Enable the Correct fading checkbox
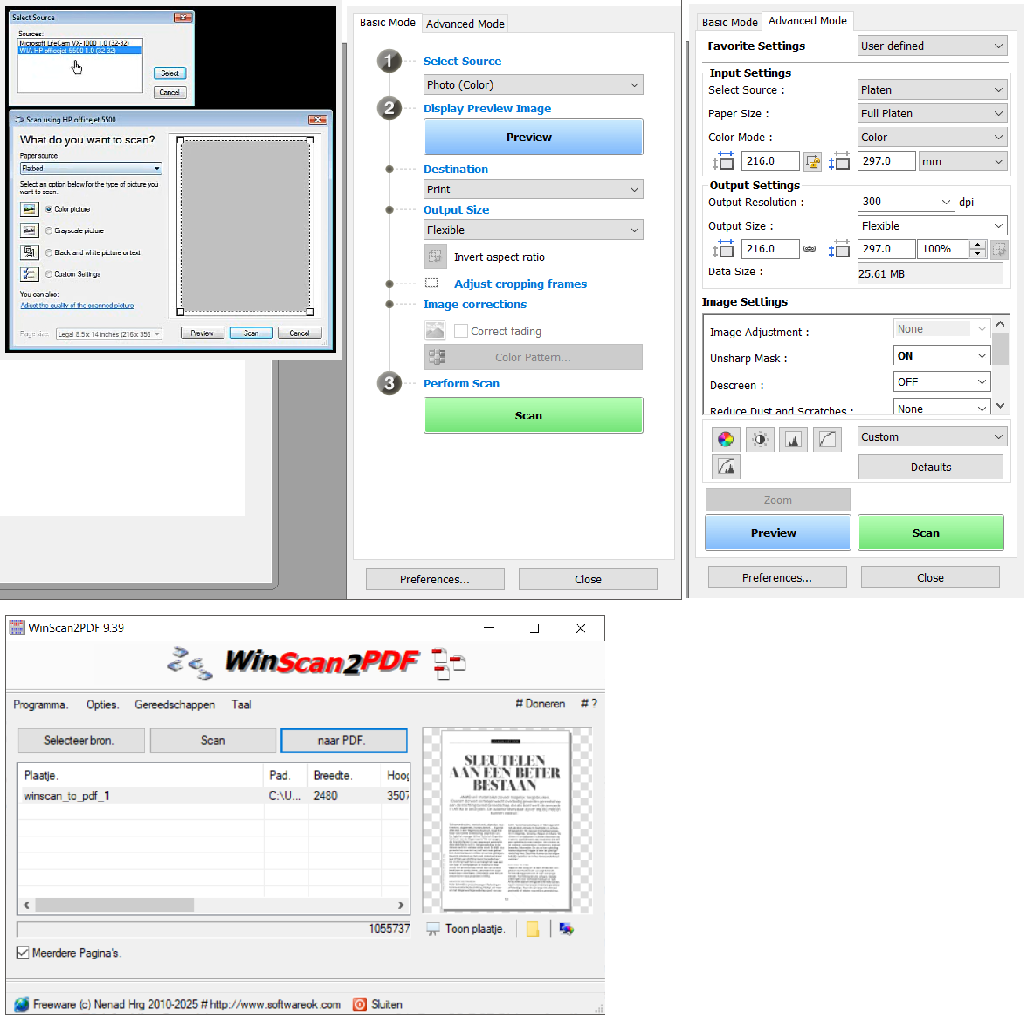The image size is (1026, 1024). [461, 331]
